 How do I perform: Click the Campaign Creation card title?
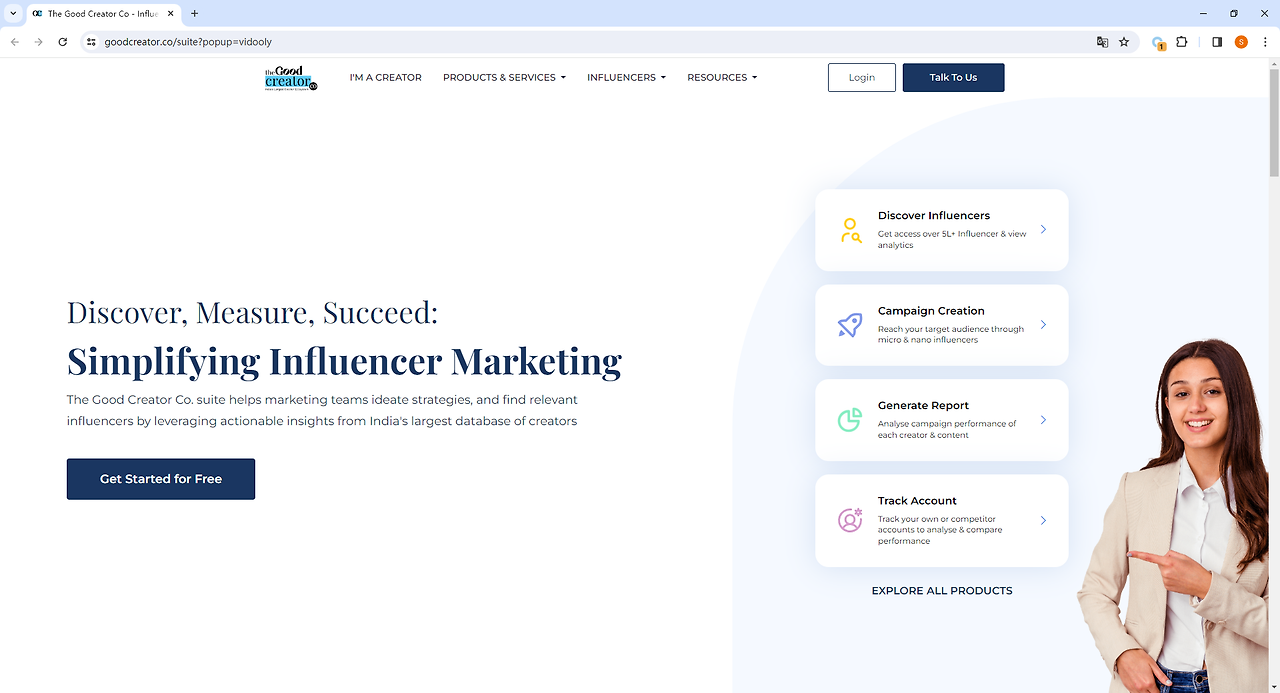tap(931, 311)
